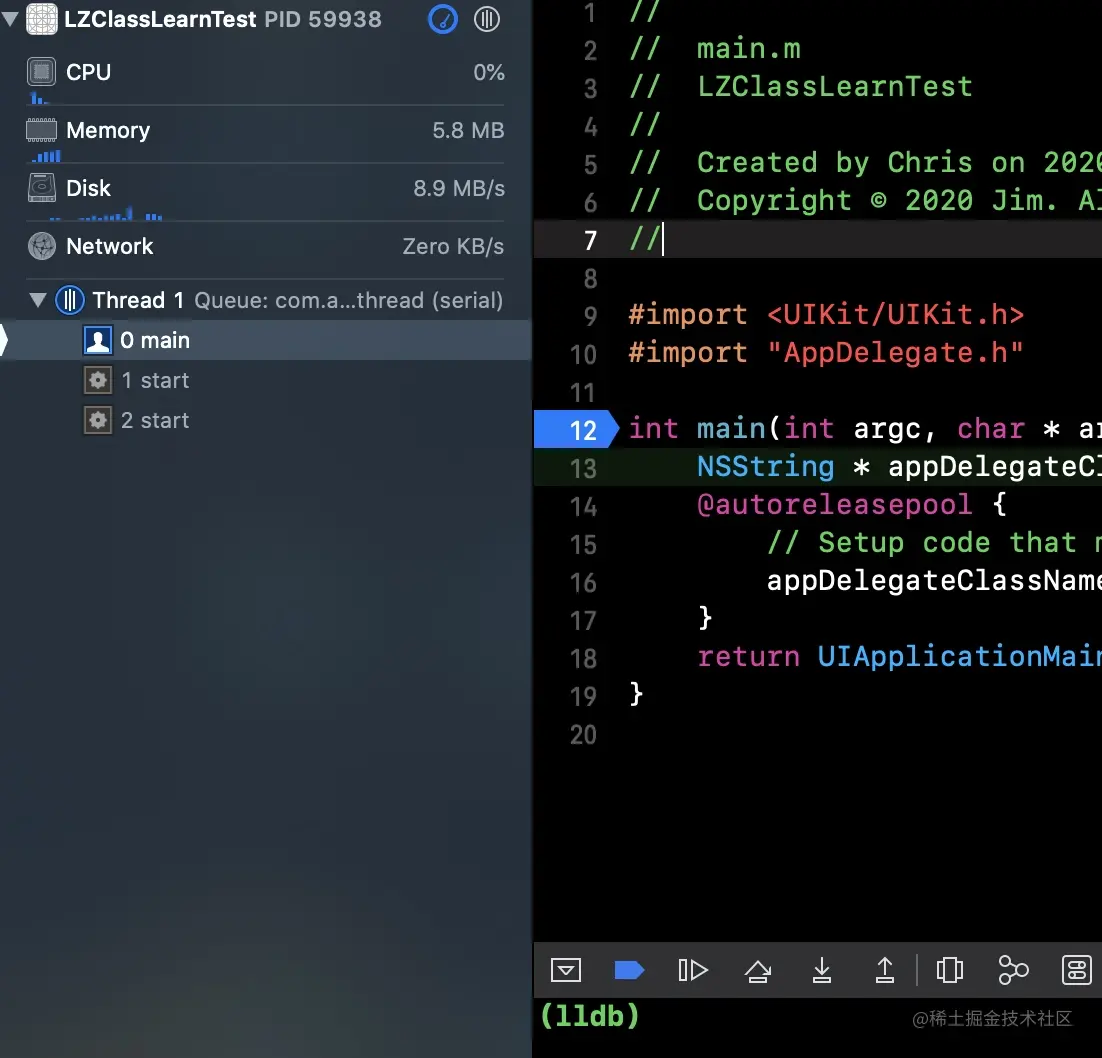Click the NSString type on line 13
The height and width of the screenshot is (1058, 1102).
point(765,467)
